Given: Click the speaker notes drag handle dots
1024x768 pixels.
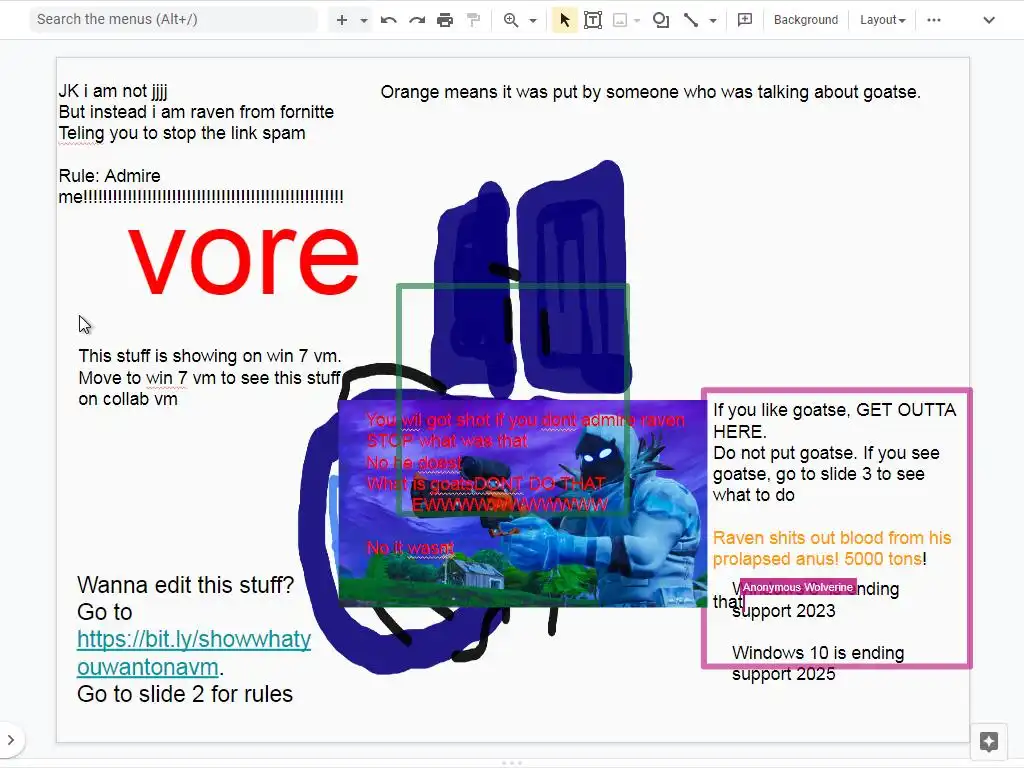Looking at the screenshot, I should pos(512,763).
